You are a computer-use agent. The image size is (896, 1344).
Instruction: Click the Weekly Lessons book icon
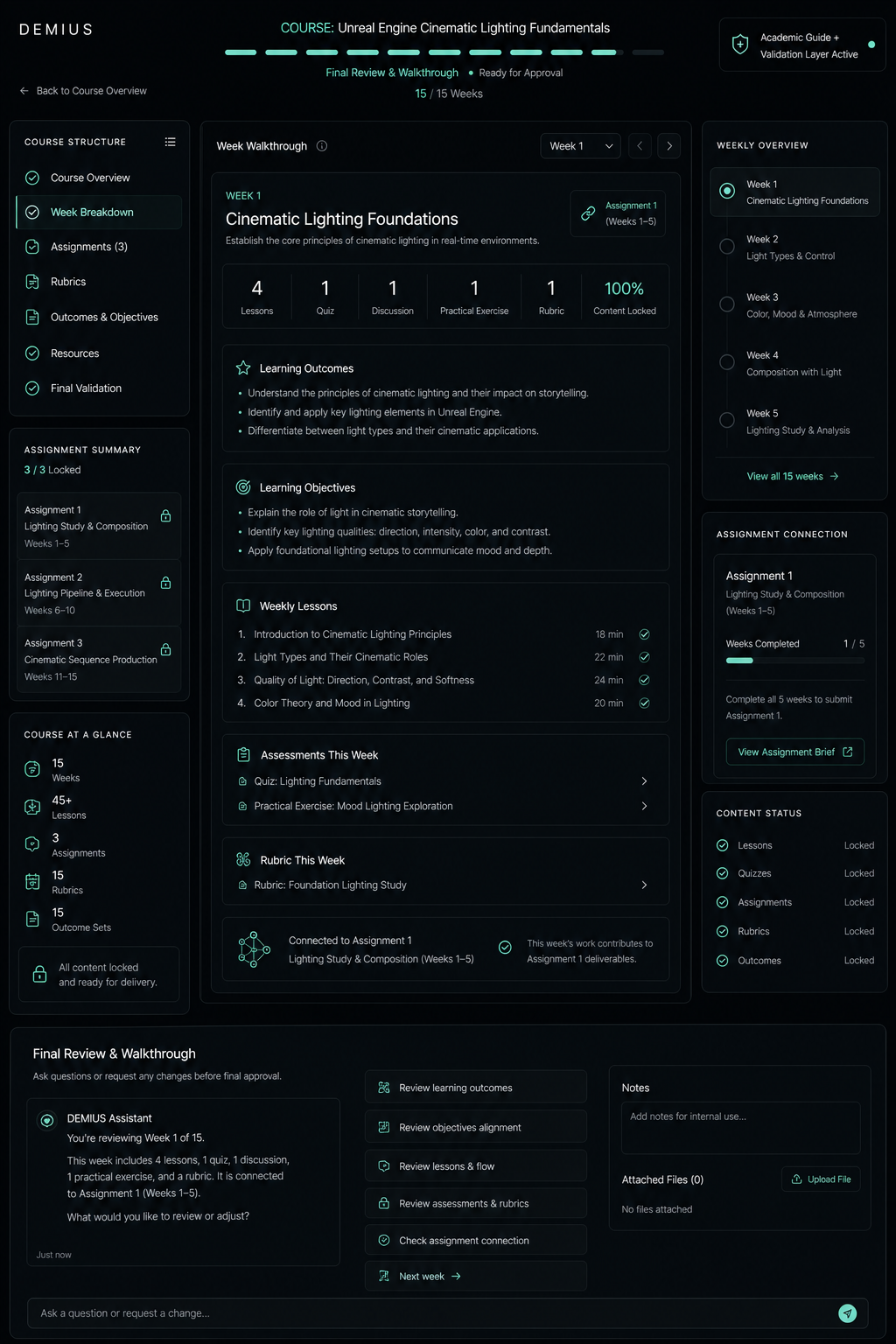click(243, 605)
